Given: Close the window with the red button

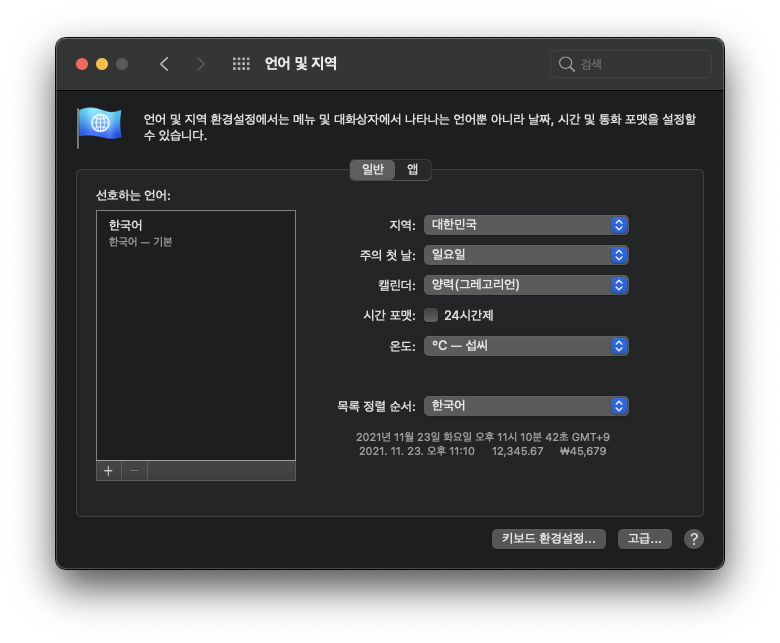Looking at the screenshot, I should pos(82,64).
